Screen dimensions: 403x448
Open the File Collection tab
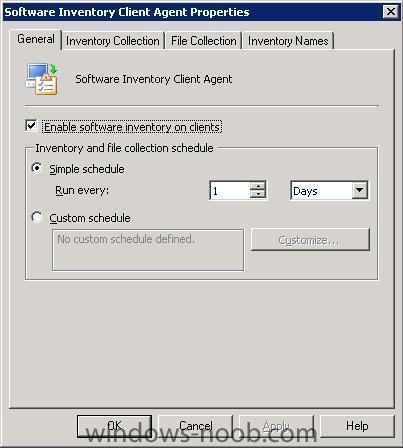[x=204, y=41]
